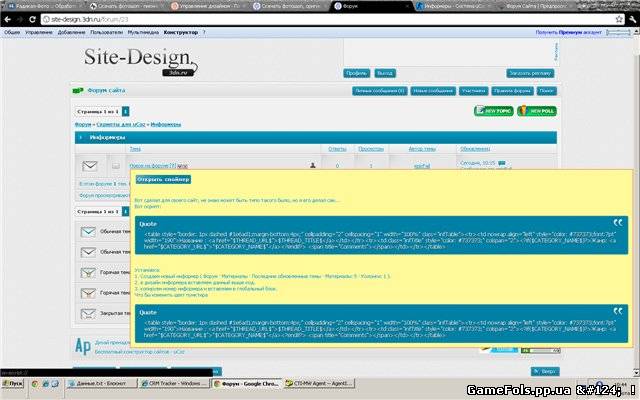Open the Управление admin menu
640x400 pixels.
tap(39, 32)
